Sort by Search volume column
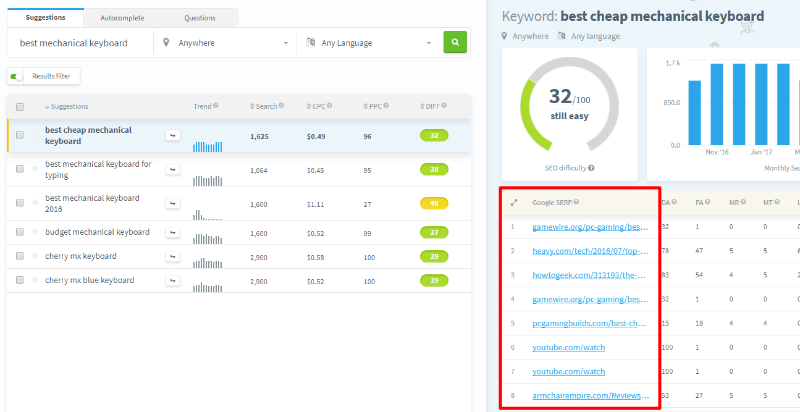This screenshot has width=800, height=412. click(x=263, y=106)
